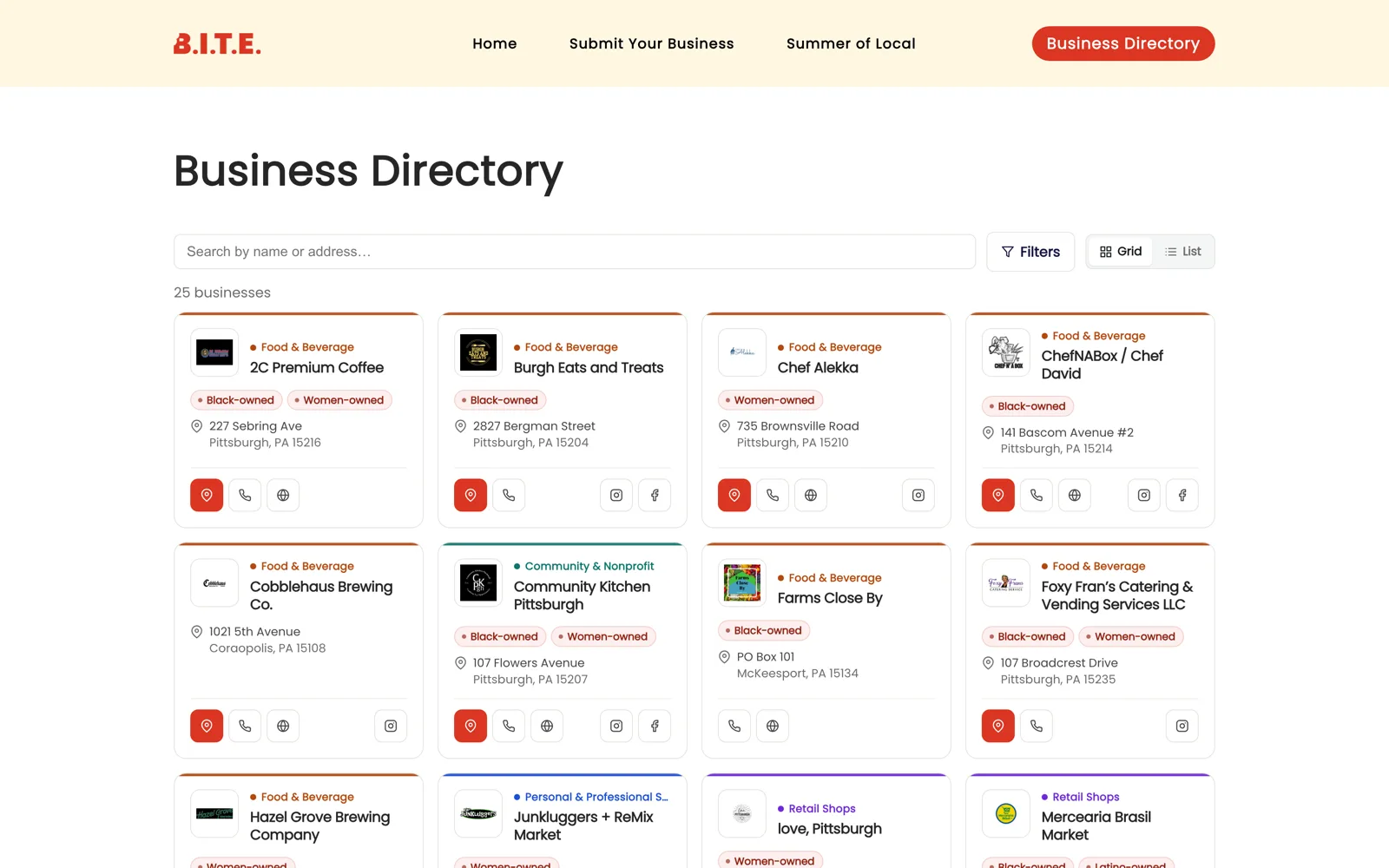Screen dimensions: 1389x868
Task: Open map location for 2C Premium Coffee
Action: 207,495
